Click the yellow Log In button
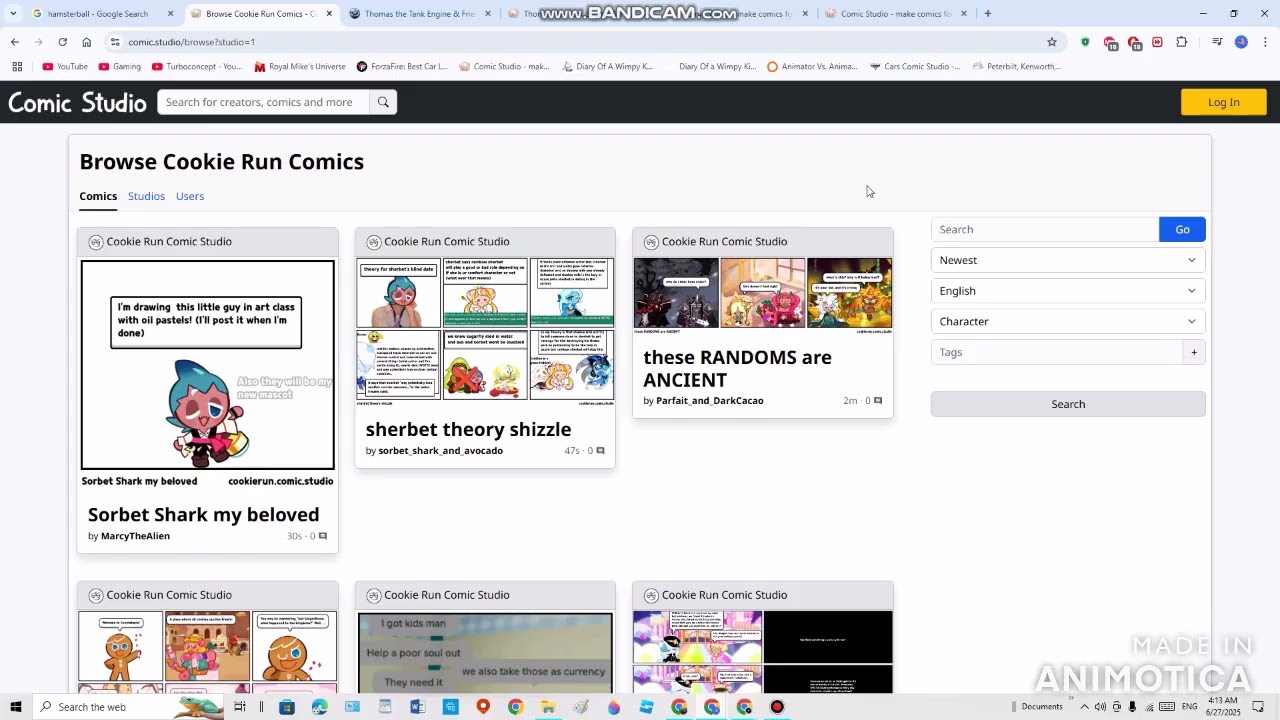The height and width of the screenshot is (720, 1280). click(x=1223, y=102)
